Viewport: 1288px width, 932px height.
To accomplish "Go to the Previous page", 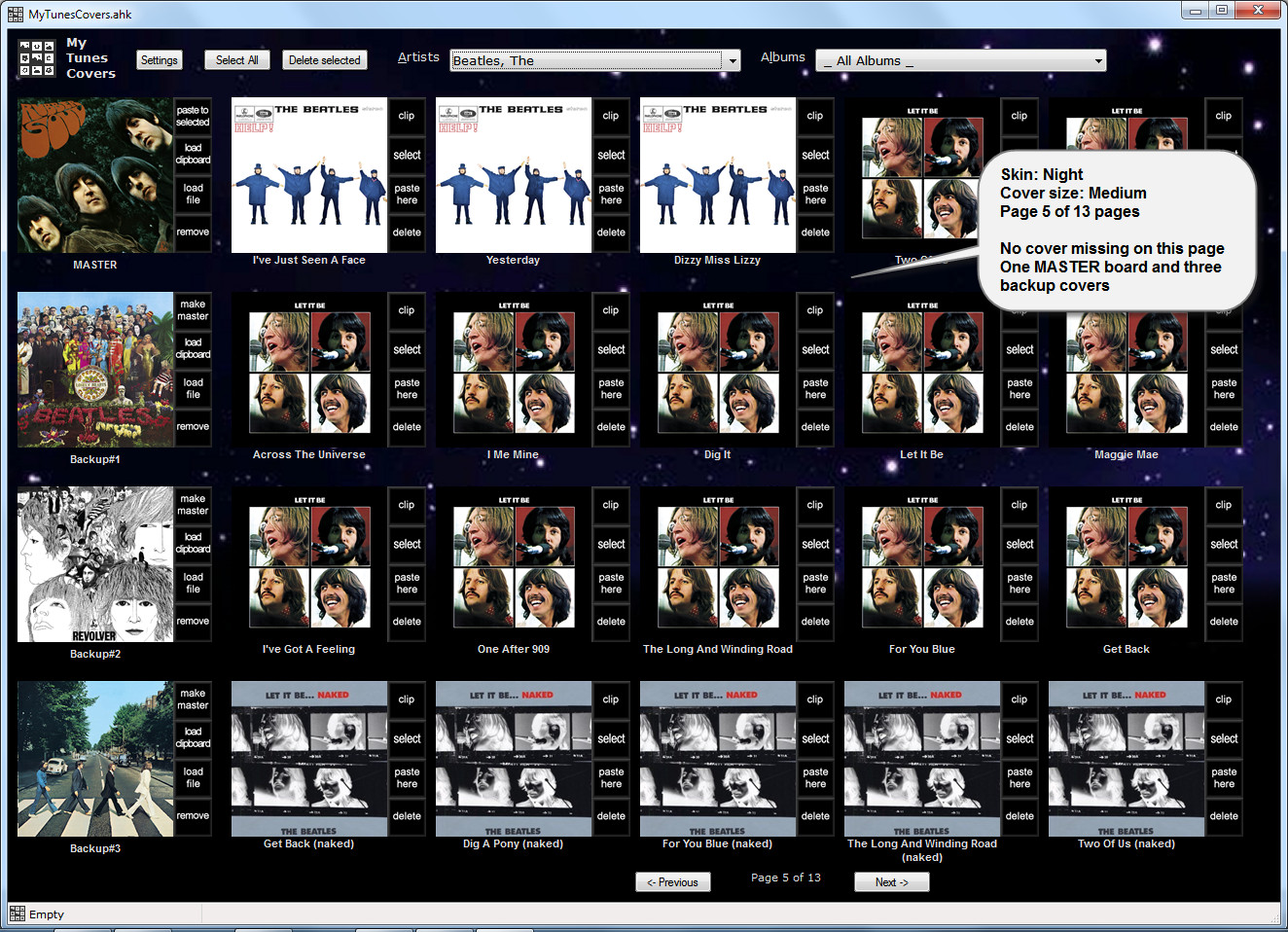I will click(x=673, y=882).
